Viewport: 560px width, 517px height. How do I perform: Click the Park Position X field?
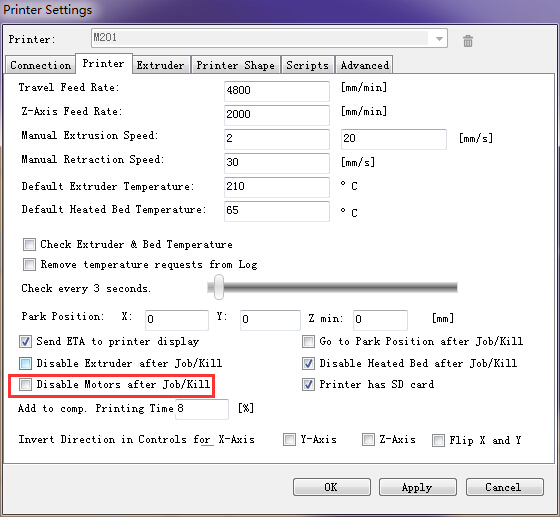177,320
